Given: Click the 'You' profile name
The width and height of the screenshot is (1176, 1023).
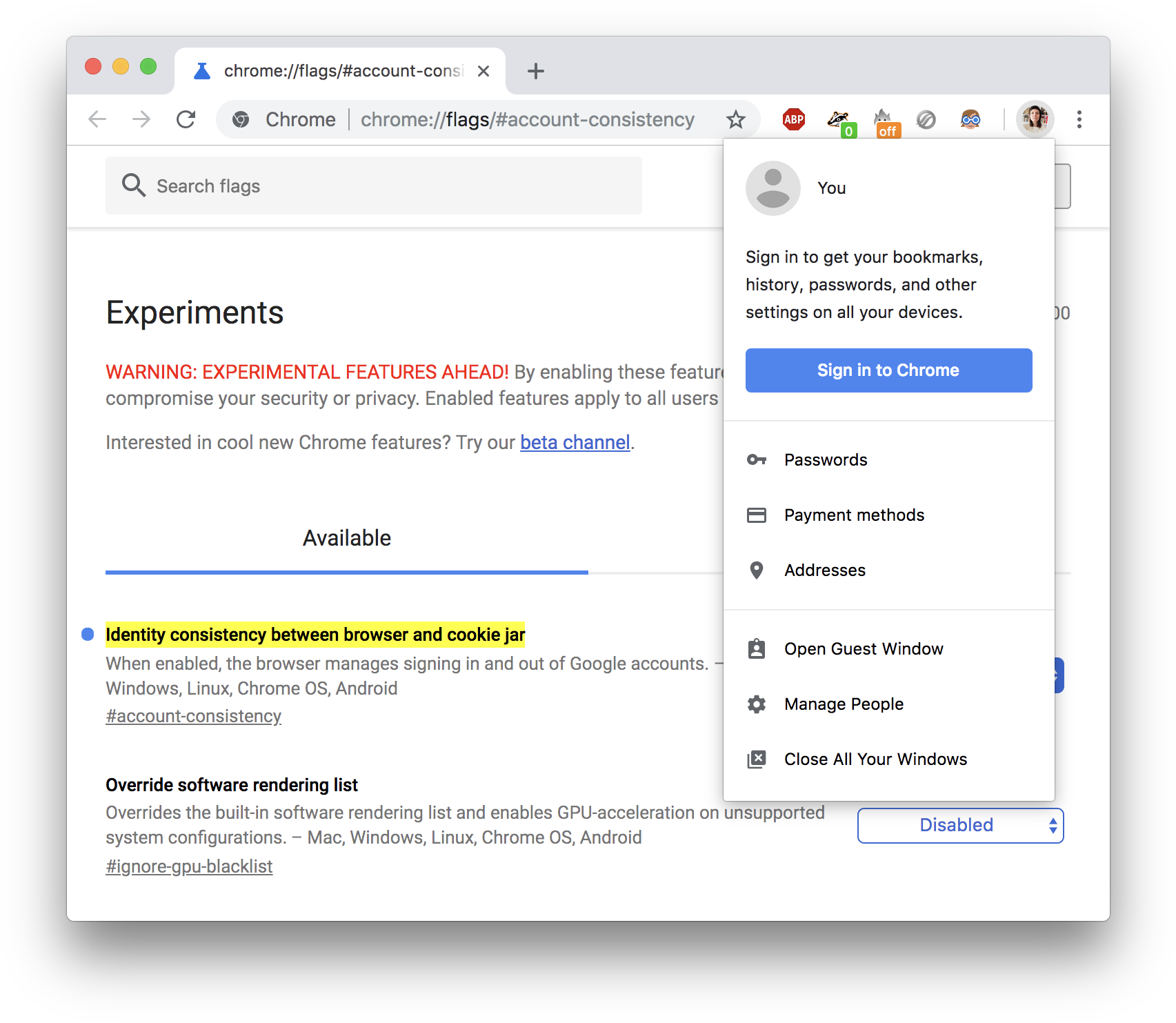Looking at the screenshot, I should pyautogui.click(x=832, y=188).
